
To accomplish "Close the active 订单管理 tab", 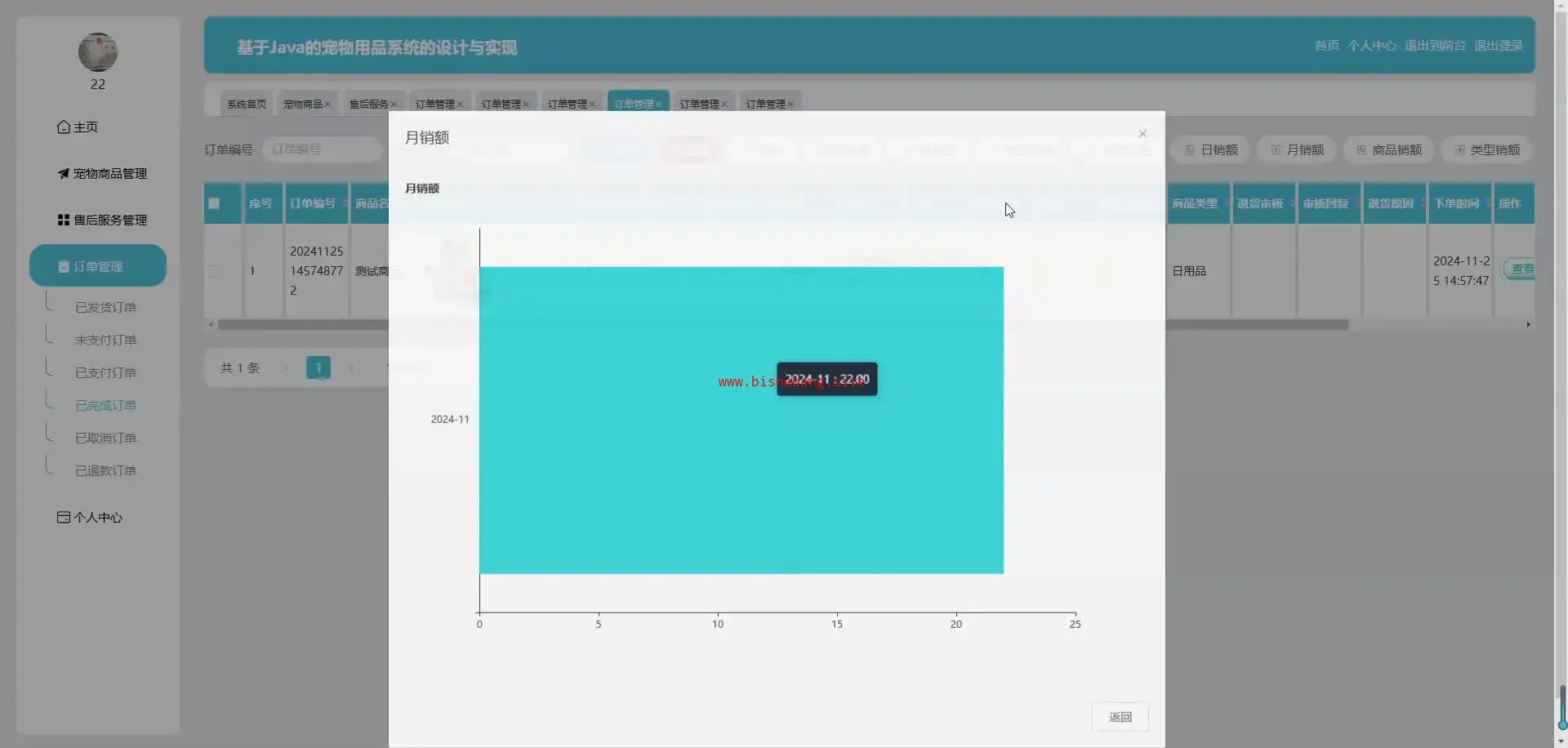I will [658, 105].
